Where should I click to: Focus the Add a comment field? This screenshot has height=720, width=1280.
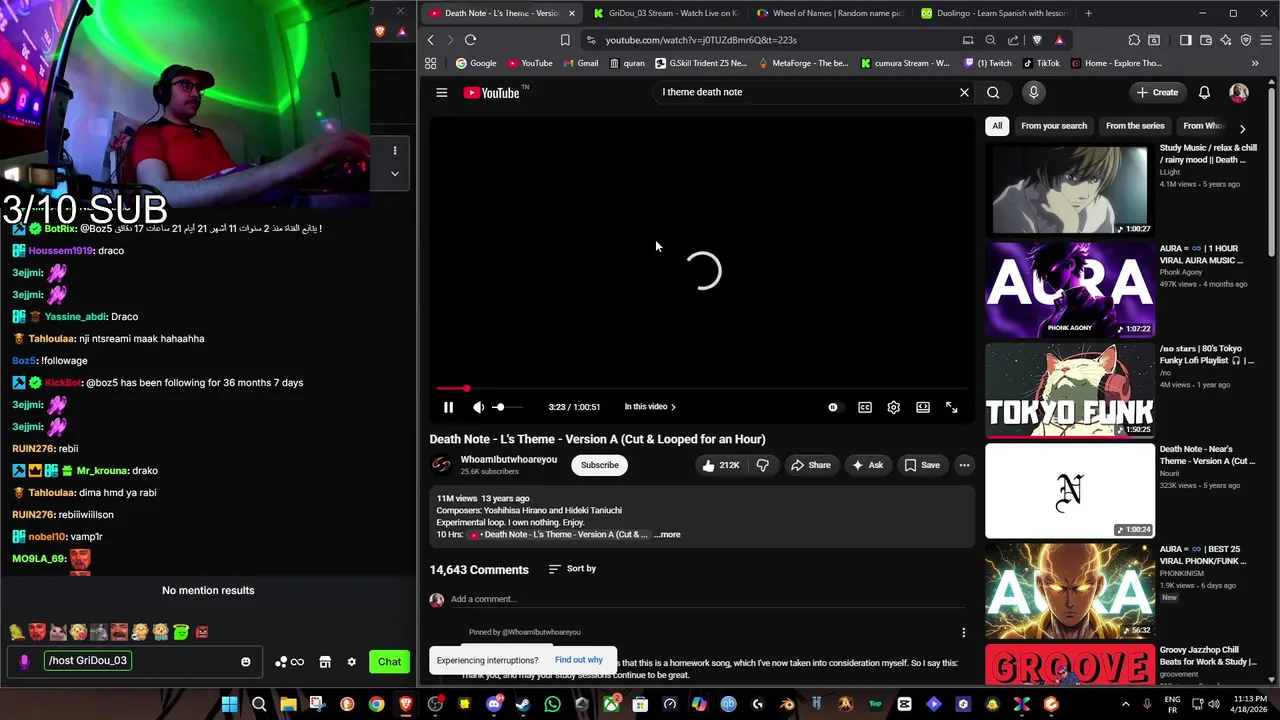click(x=708, y=599)
